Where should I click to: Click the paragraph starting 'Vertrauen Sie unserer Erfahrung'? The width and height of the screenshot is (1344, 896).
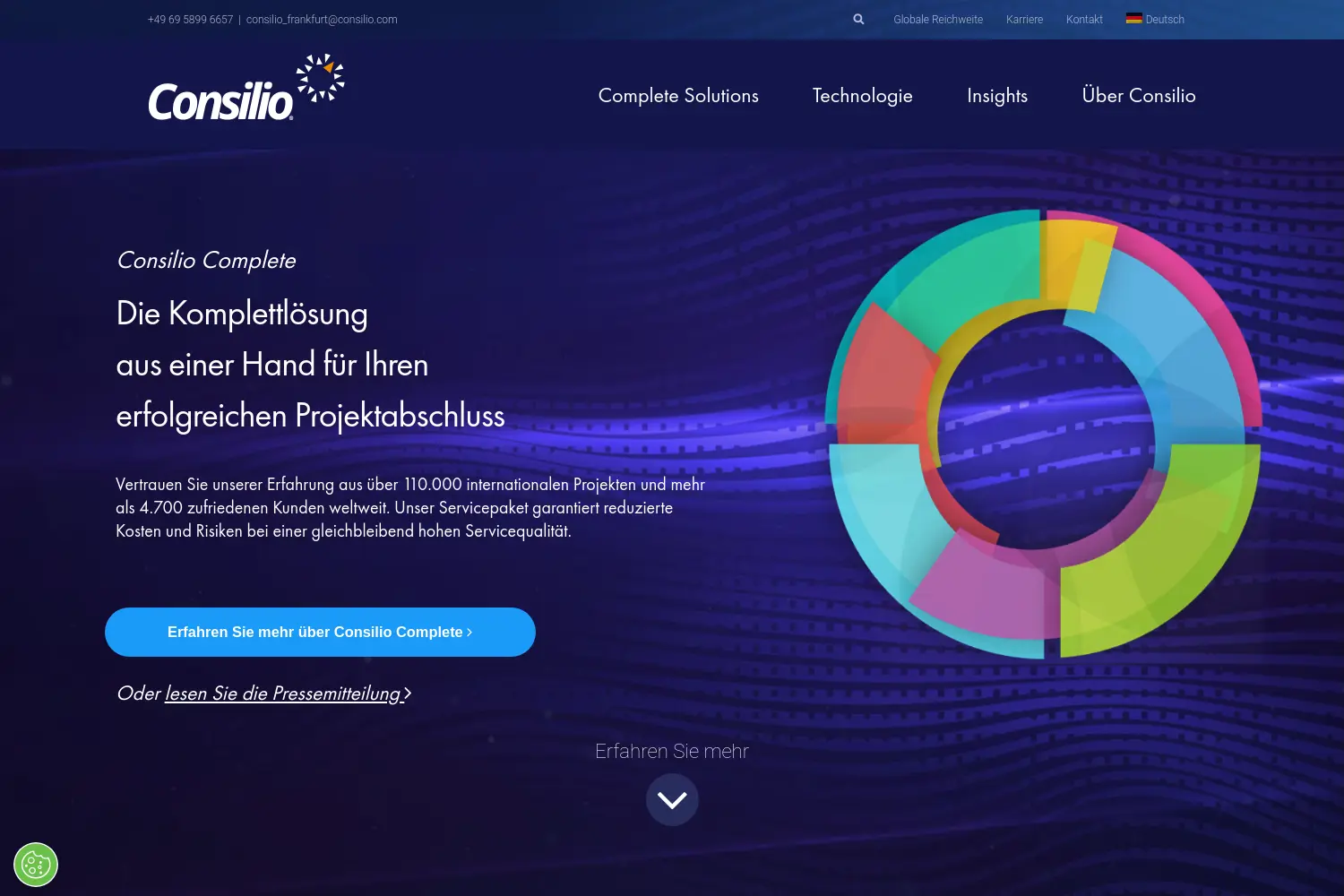click(x=410, y=507)
